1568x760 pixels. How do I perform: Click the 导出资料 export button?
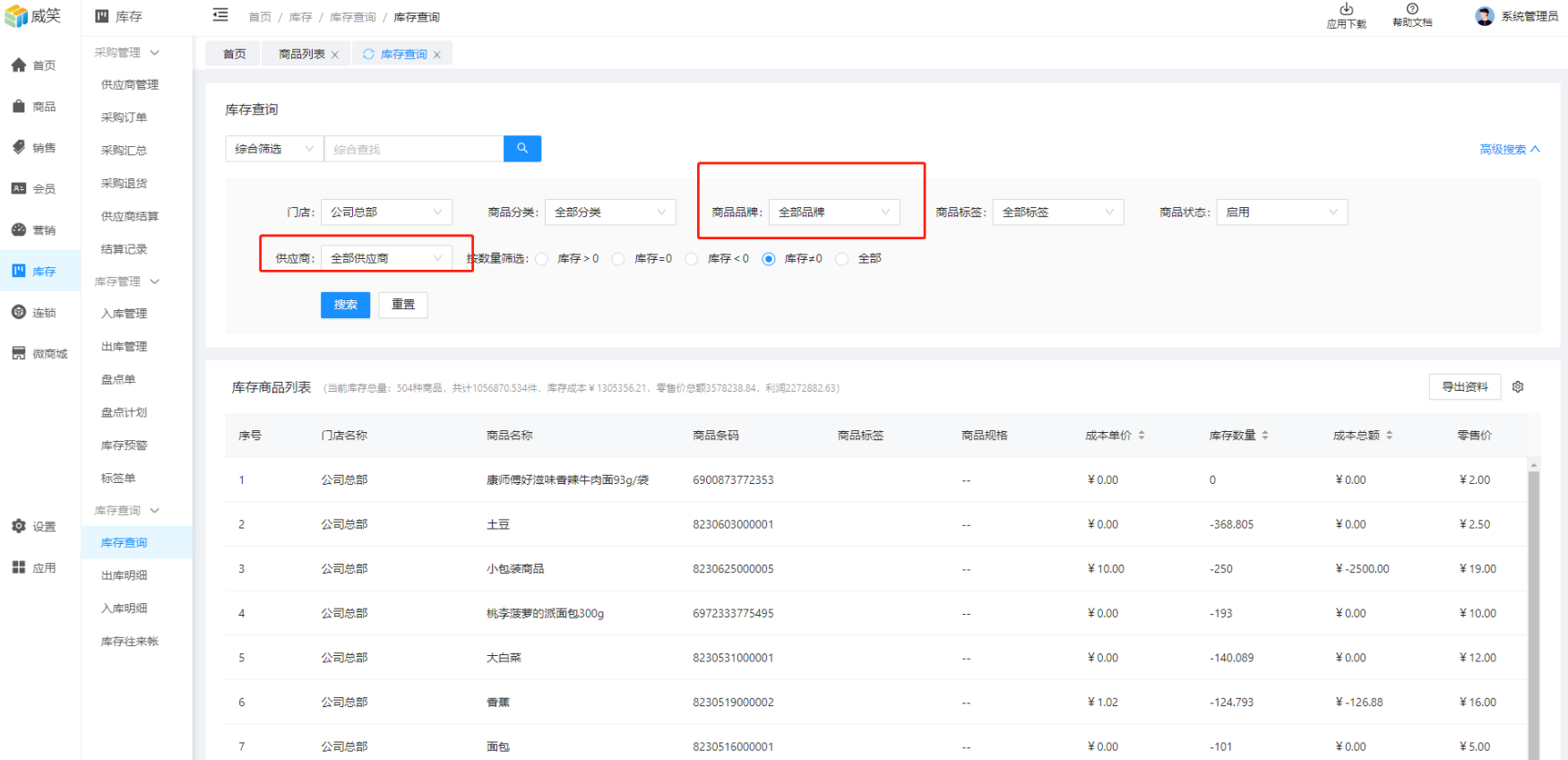click(x=1464, y=387)
